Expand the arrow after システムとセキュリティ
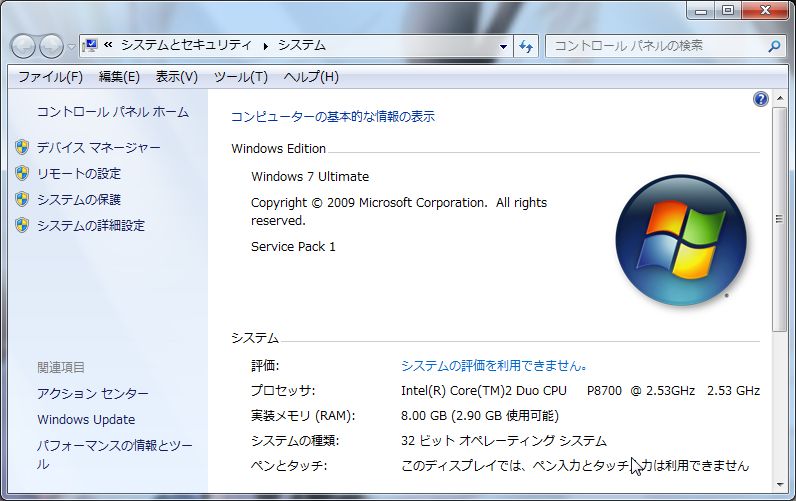Screen dimensions: 796x501 (265, 46)
